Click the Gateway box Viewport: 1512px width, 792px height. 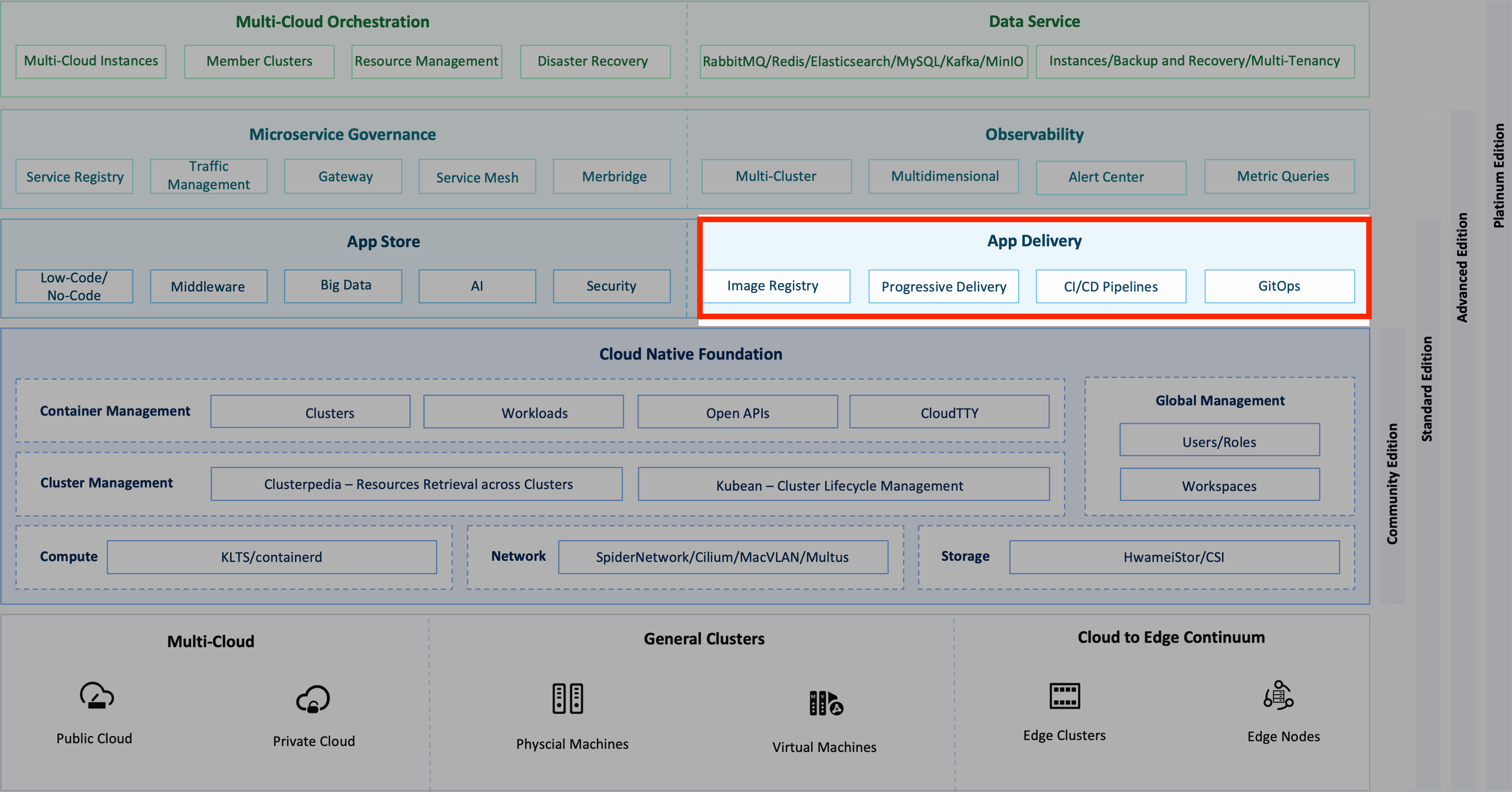(343, 177)
